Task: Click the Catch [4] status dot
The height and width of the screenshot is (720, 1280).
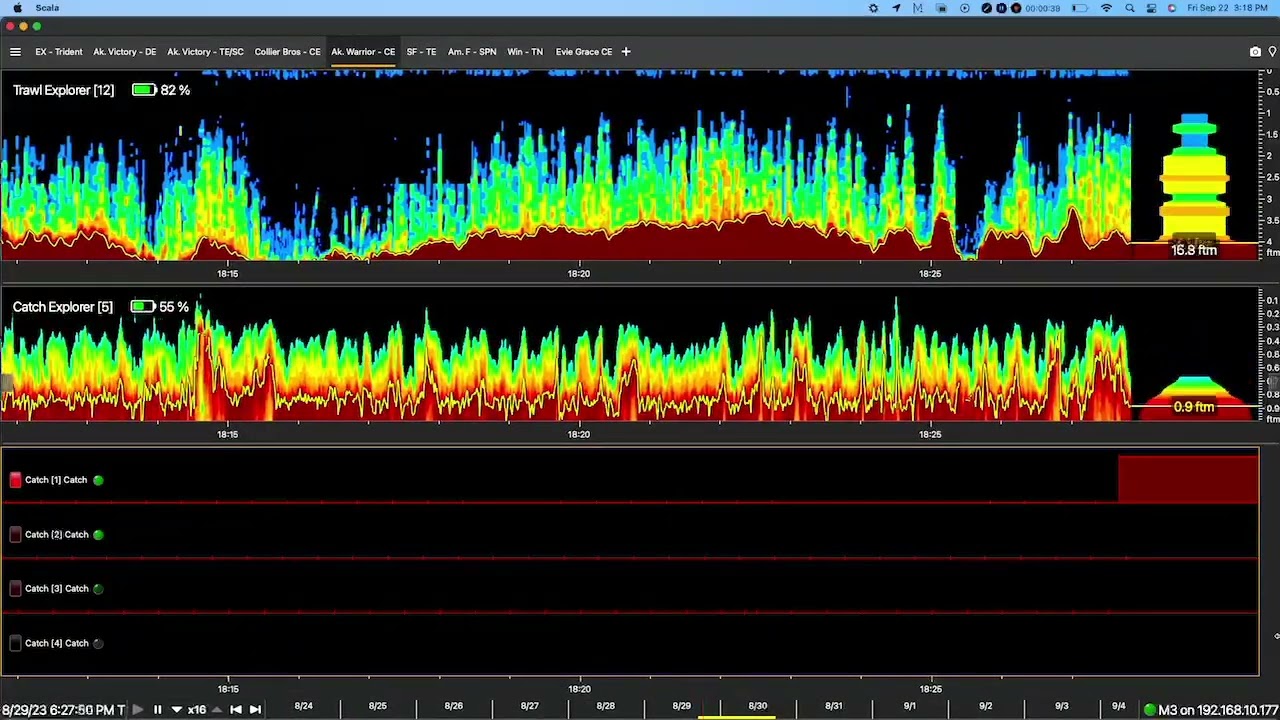Action: pos(98,643)
